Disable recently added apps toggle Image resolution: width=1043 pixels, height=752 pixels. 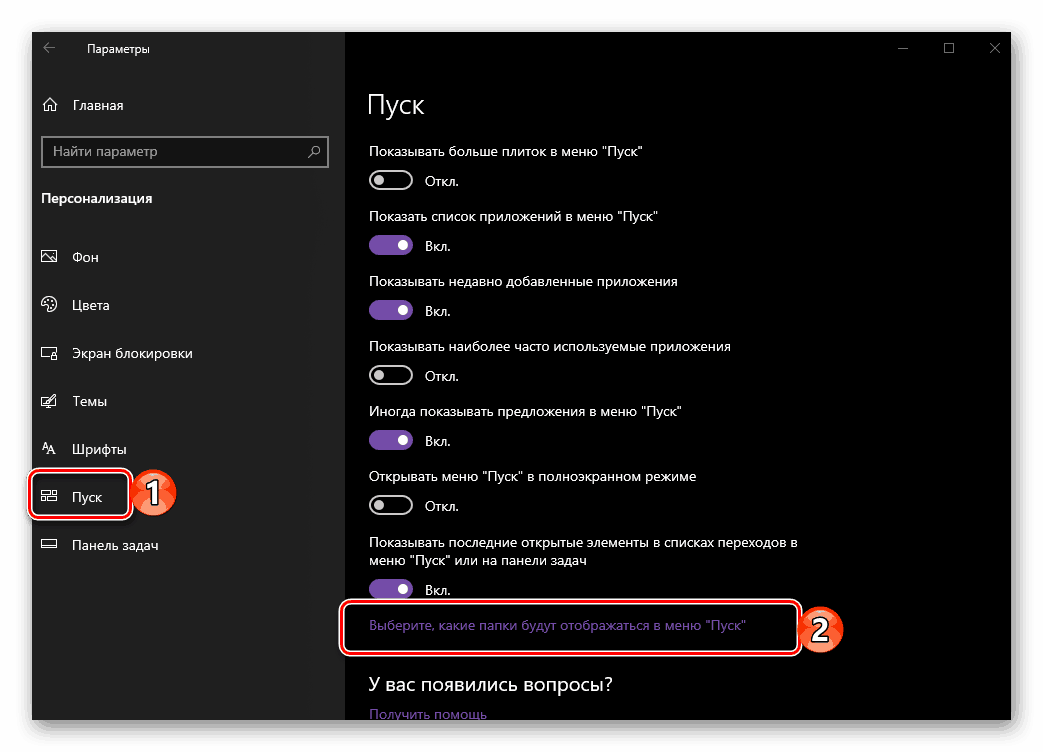391,310
